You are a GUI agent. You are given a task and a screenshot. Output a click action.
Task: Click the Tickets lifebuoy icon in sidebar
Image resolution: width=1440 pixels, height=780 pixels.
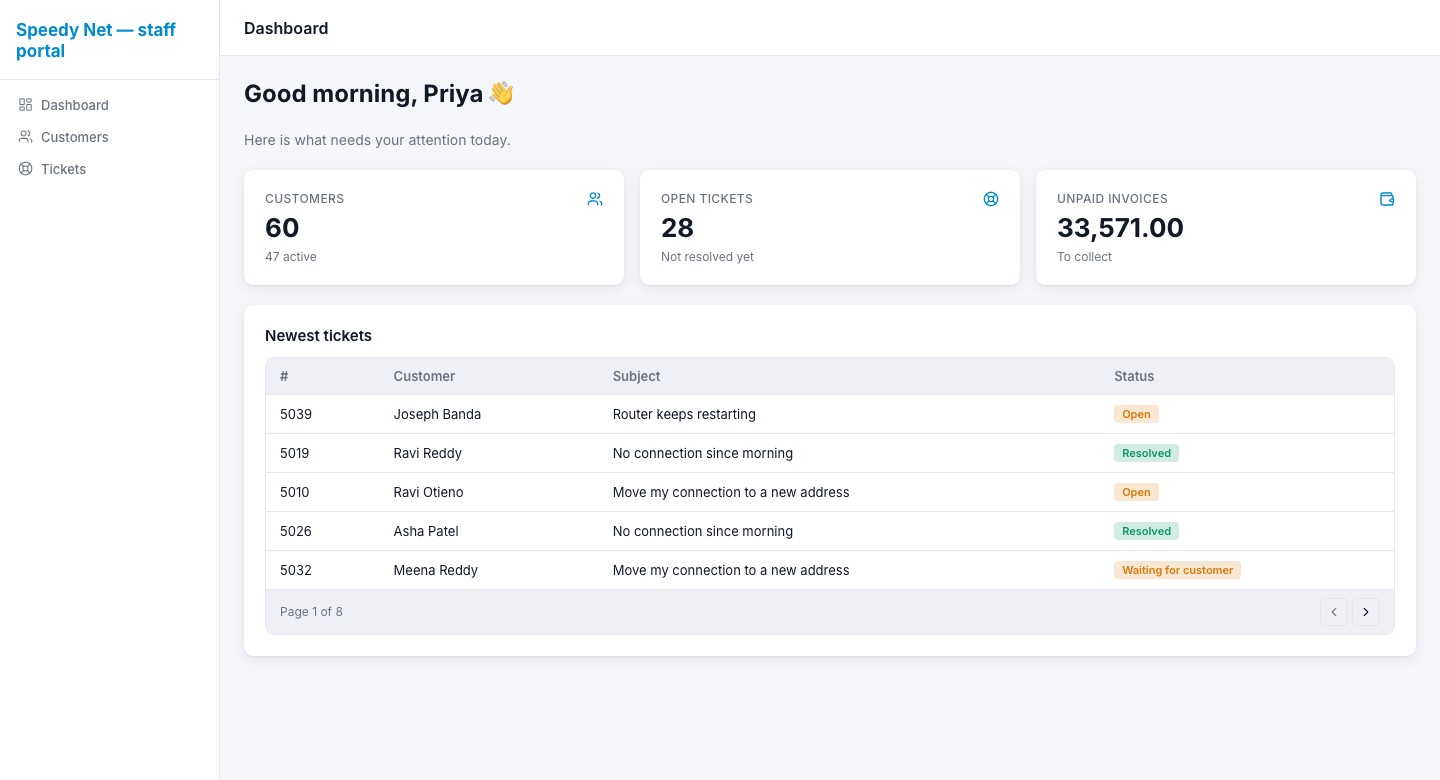pos(26,169)
